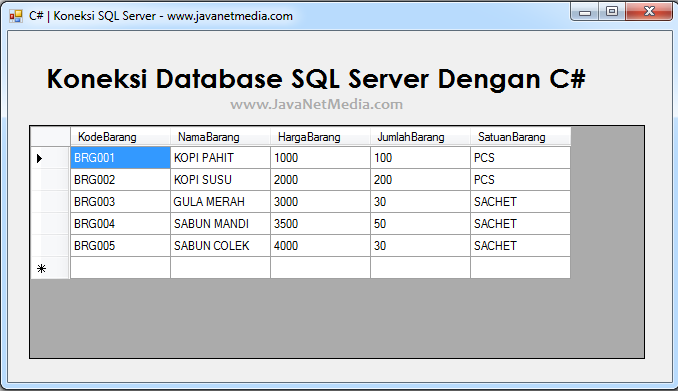Screen dimensions: 678x391
Task: Click the application icon in the title bar
Action: (16, 16)
